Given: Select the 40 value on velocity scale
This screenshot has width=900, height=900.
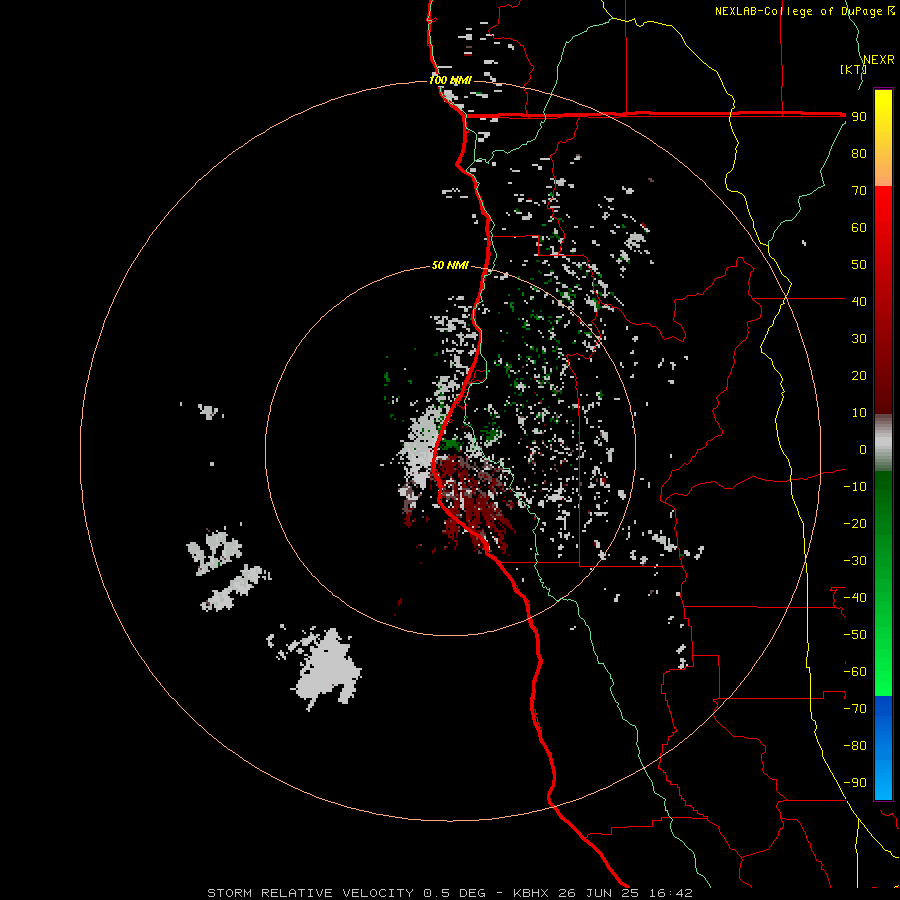Looking at the screenshot, I should (x=859, y=301).
